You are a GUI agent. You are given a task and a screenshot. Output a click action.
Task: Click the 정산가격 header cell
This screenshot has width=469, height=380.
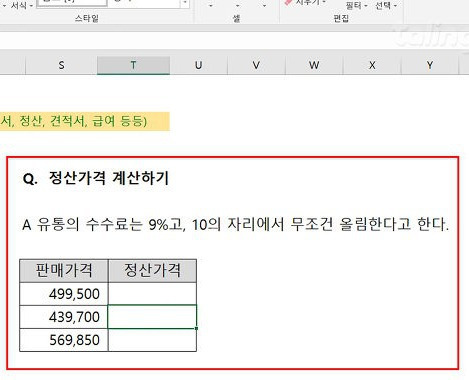152,271
